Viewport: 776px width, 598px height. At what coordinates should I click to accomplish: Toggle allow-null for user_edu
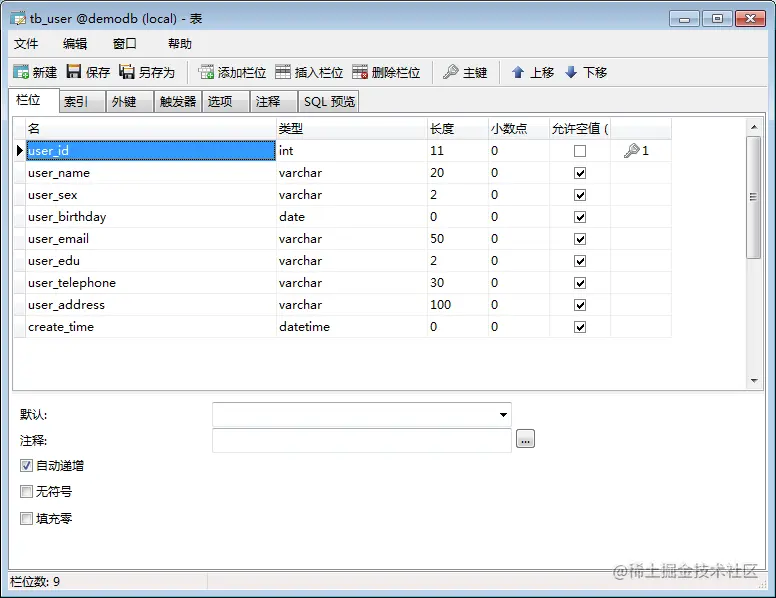click(x=580, y=261)
